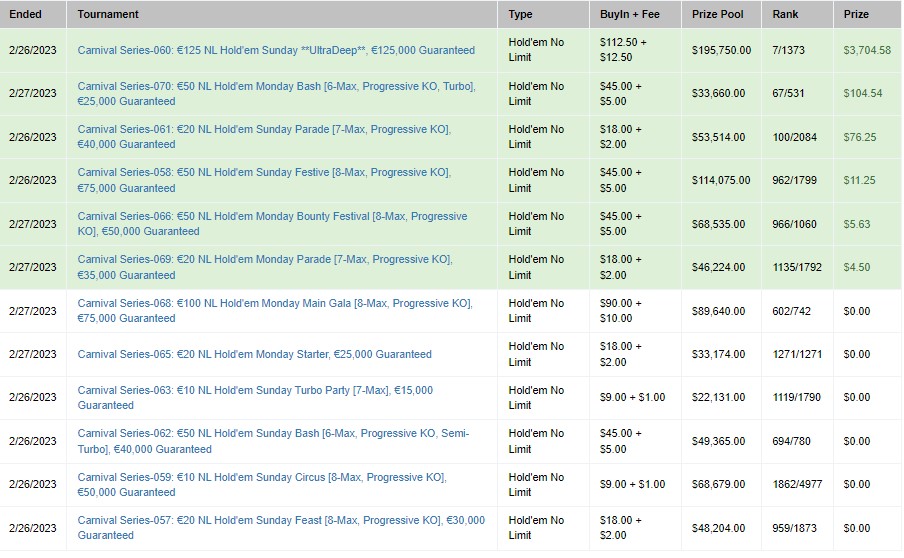The image size is (904, 558).
Task: Click rank 1862/4977 cell
Action: [x=797, y=484]
